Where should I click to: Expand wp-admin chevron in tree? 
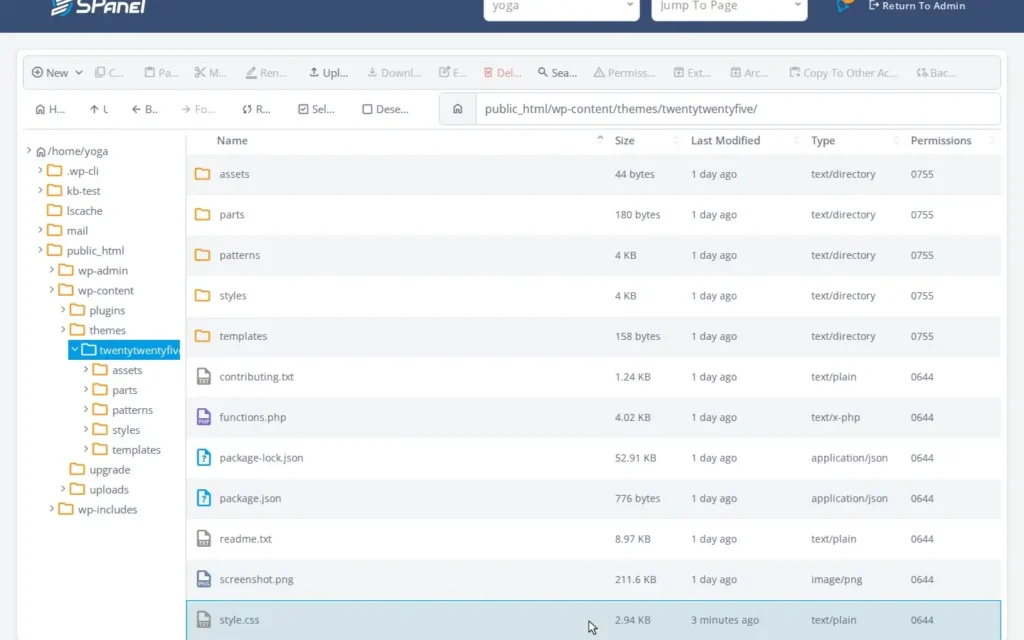52,270
